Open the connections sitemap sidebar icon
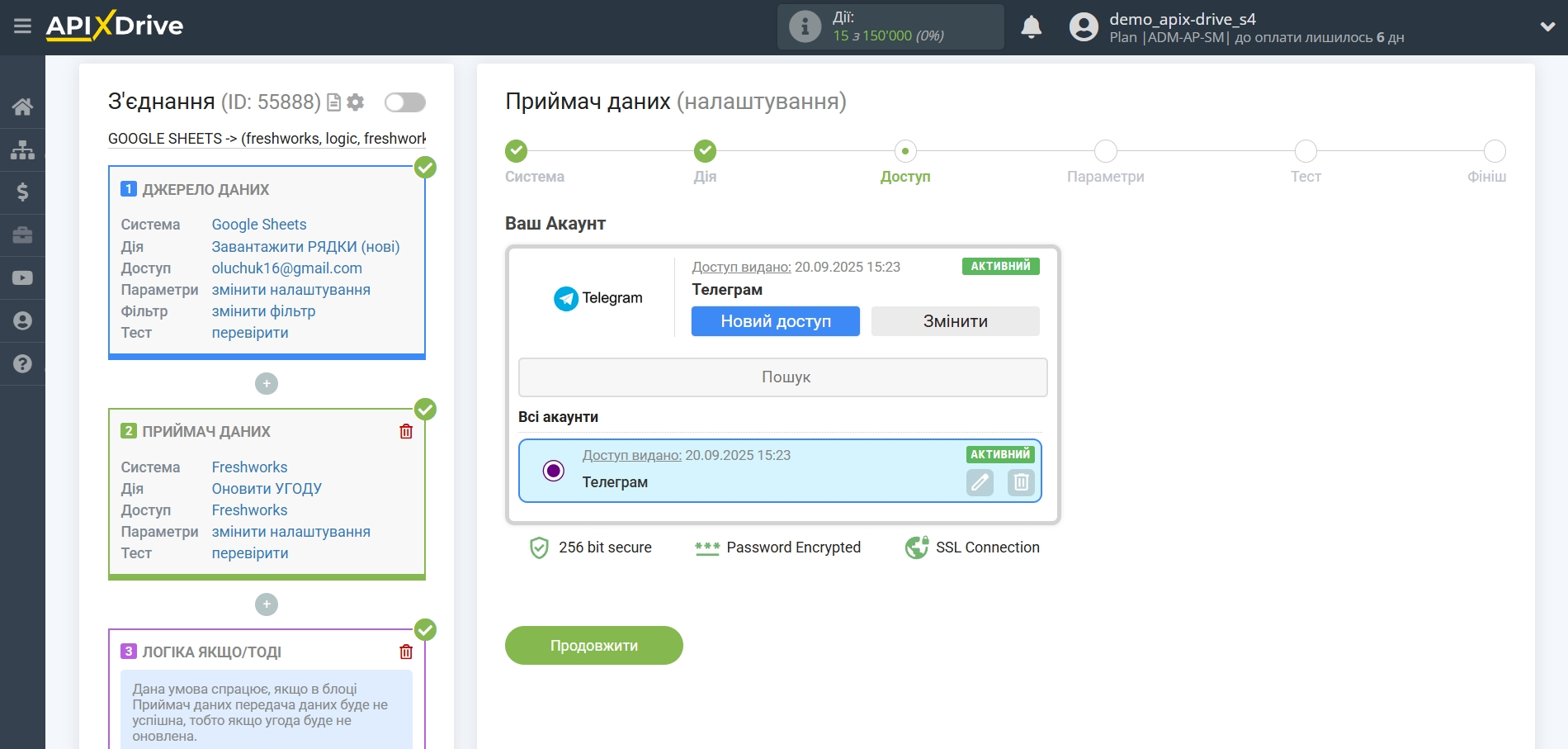Viewport: 1568px width, 749px height. pyautogui.click(x=22, y=149)
